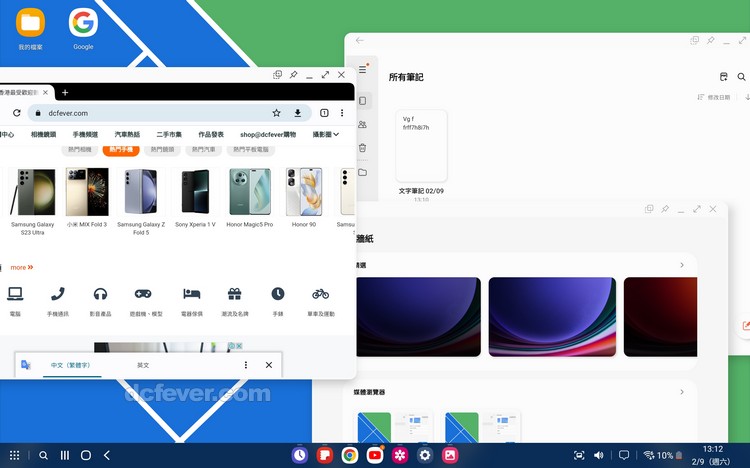Viewport: 750px width, 468px height.
Task: Open Google Translate icon in translate bar
Action: click(x=26, y=365)
